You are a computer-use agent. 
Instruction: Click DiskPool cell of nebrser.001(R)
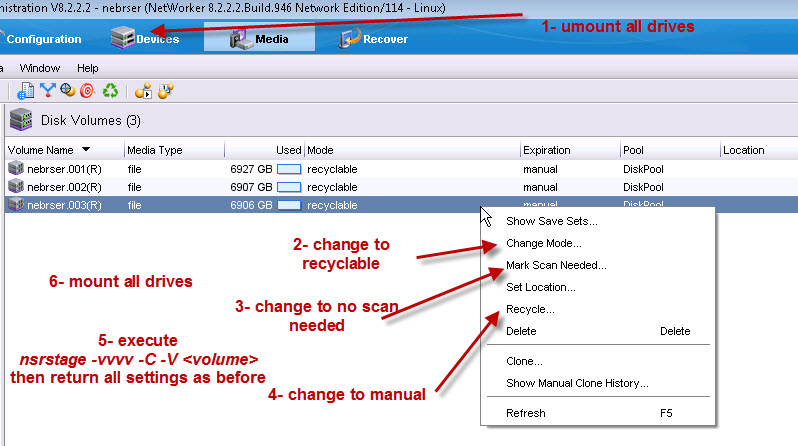(643, 169)
